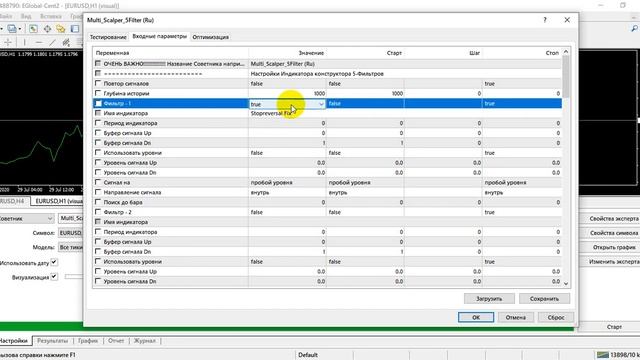The width and height of the screenshot is (640, 360).
Task: Uncheck the Использовать дату checkbox
Action: tap(54, 262)
